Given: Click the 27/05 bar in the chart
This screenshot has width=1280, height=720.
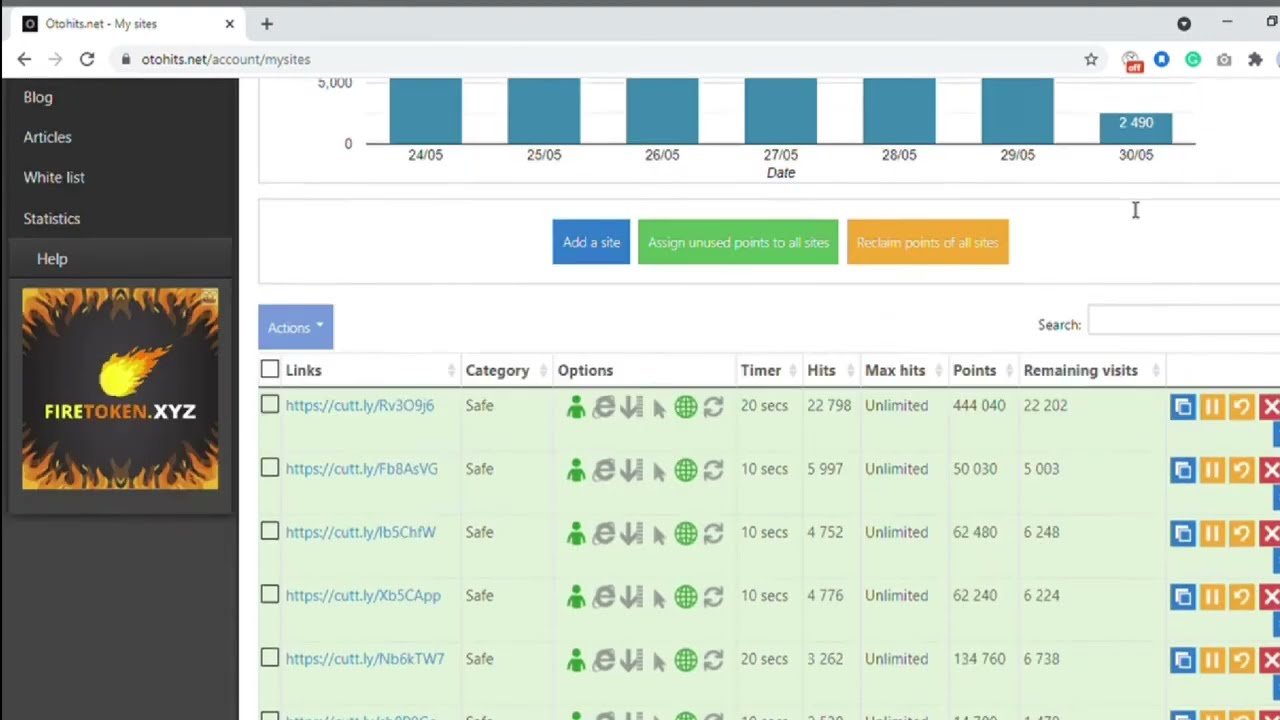Looking at the screenshot, I should tap(780, 111).
